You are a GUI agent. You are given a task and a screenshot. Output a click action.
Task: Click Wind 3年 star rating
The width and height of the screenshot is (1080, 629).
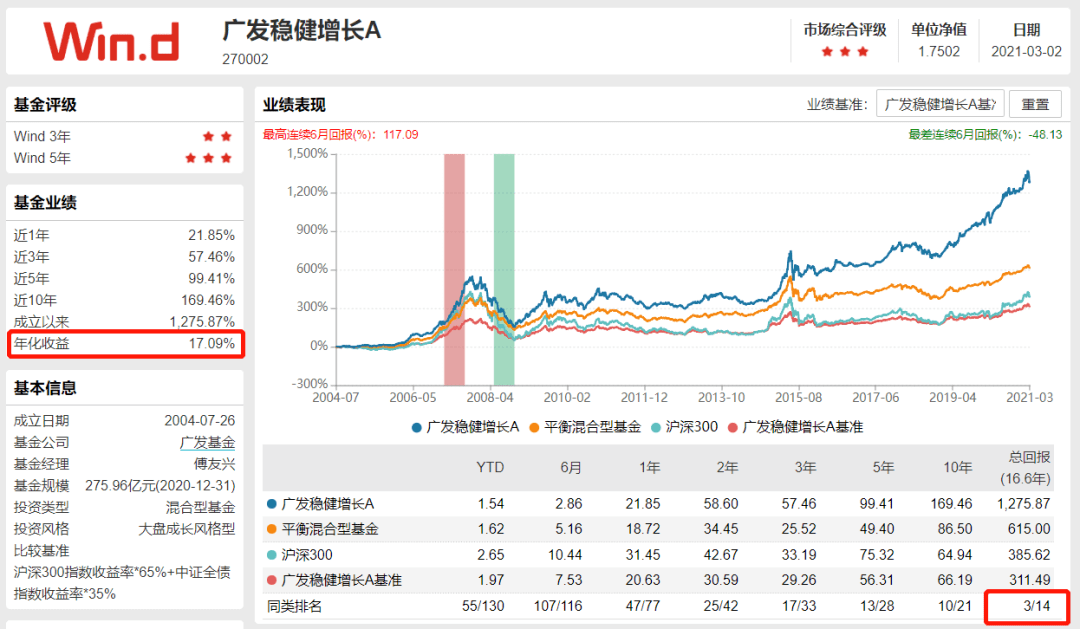pyautogui.click(x=217, y=136)
